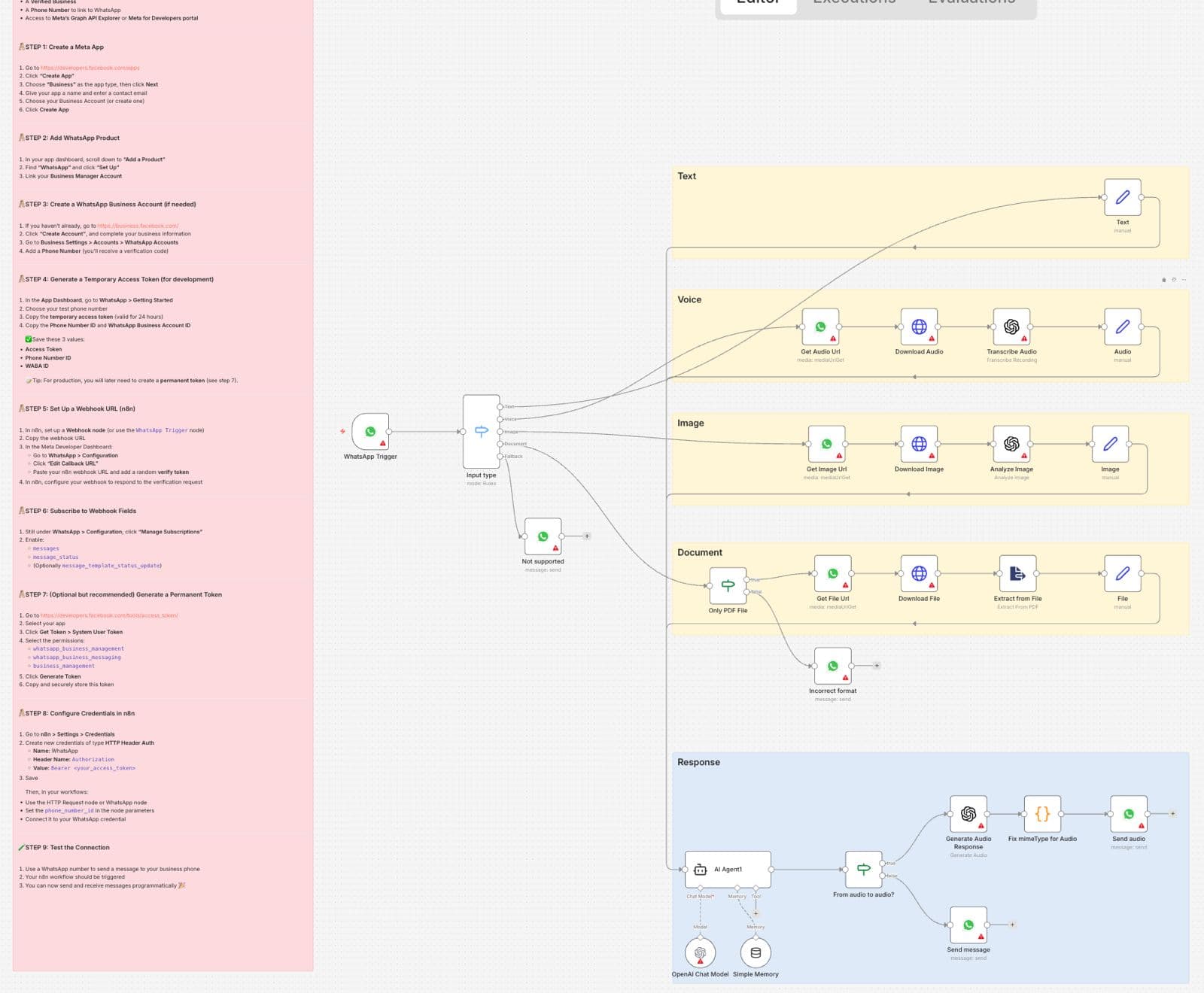Click the Download Image globe node
Screen dimensions: 1204x993
[x=919, y=444]
